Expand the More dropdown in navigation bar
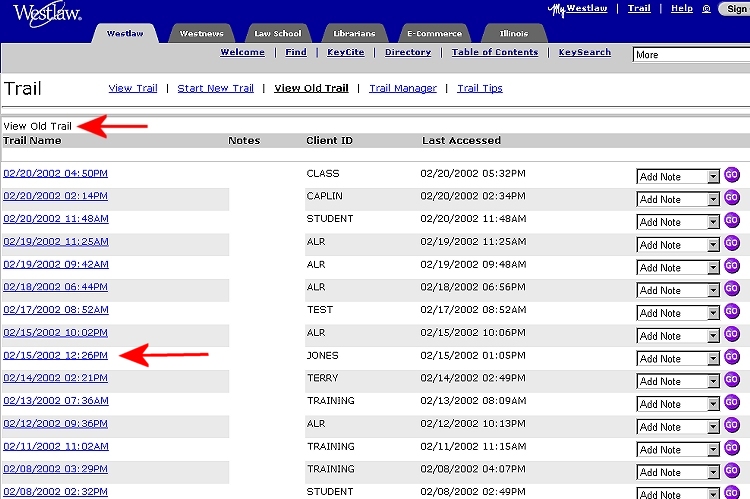The height and width of the screenshot is (499, 750). [x=690, y=55]
